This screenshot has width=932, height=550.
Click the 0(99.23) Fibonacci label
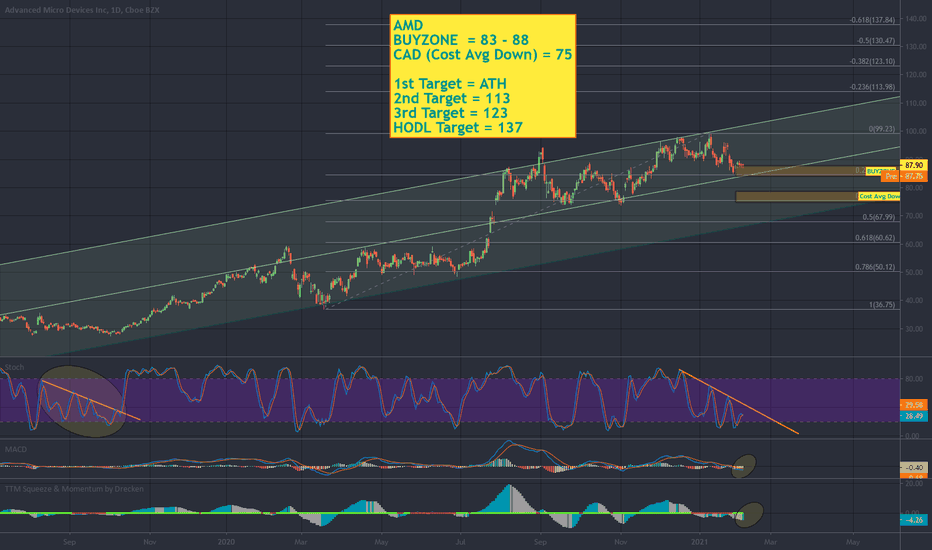(882, 129)
